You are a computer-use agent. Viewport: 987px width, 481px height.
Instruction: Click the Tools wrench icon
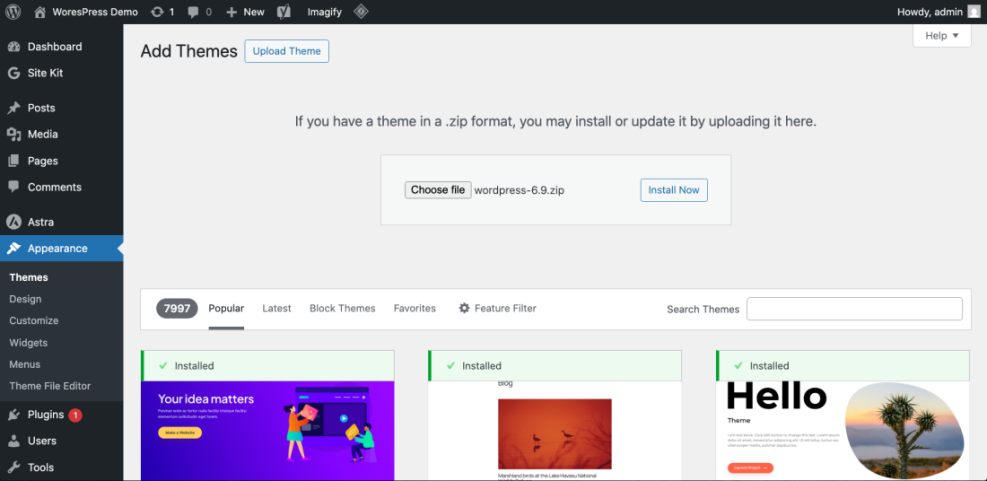click(14, 467)
